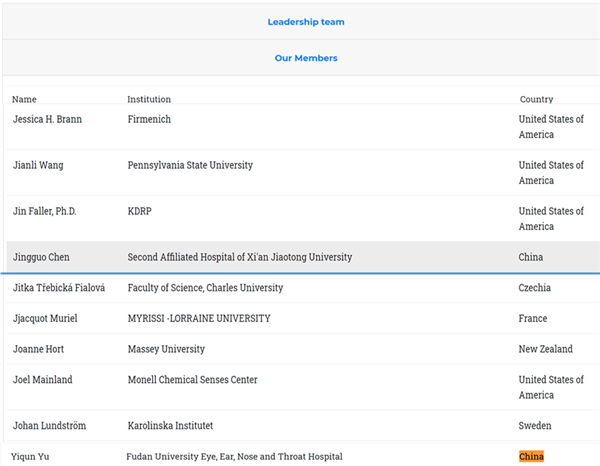This screenshot has height=466, width=600.
Task: Click Jin Faller, Ph.D. name
Action: click(44, 211)
